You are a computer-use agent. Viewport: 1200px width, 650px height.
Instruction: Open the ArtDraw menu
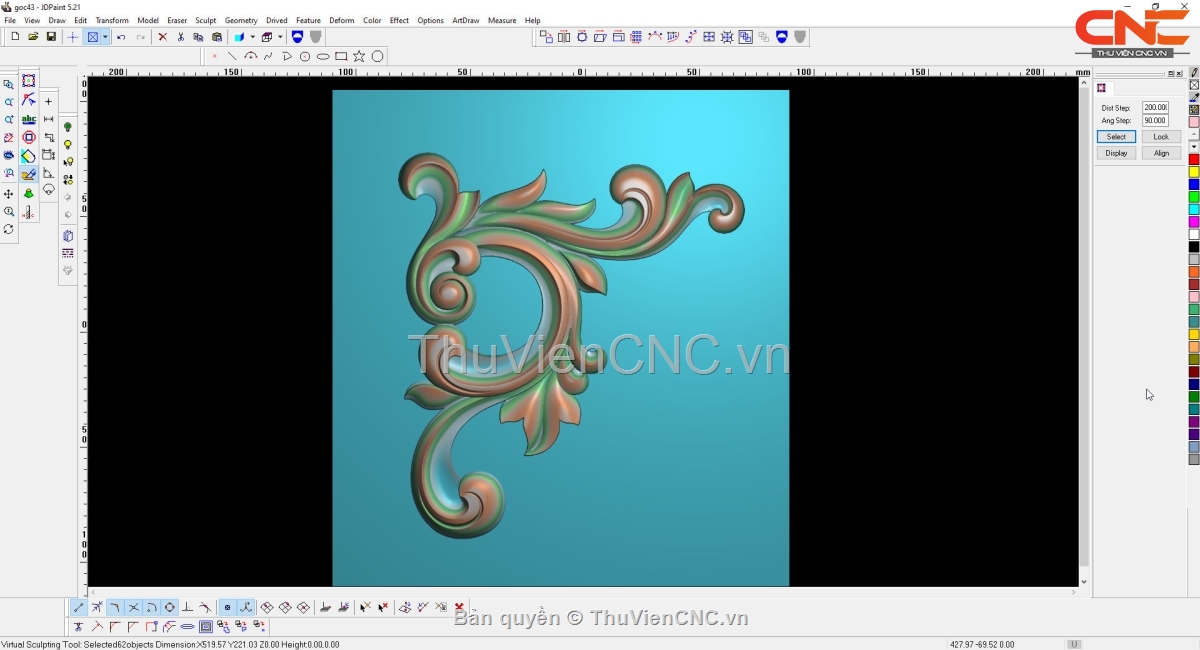tap(465, 20)
